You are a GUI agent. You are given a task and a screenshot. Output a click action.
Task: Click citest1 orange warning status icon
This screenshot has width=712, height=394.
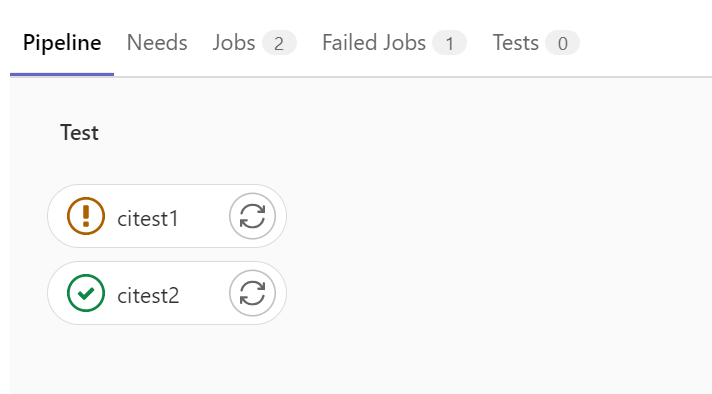click(86, 216)
